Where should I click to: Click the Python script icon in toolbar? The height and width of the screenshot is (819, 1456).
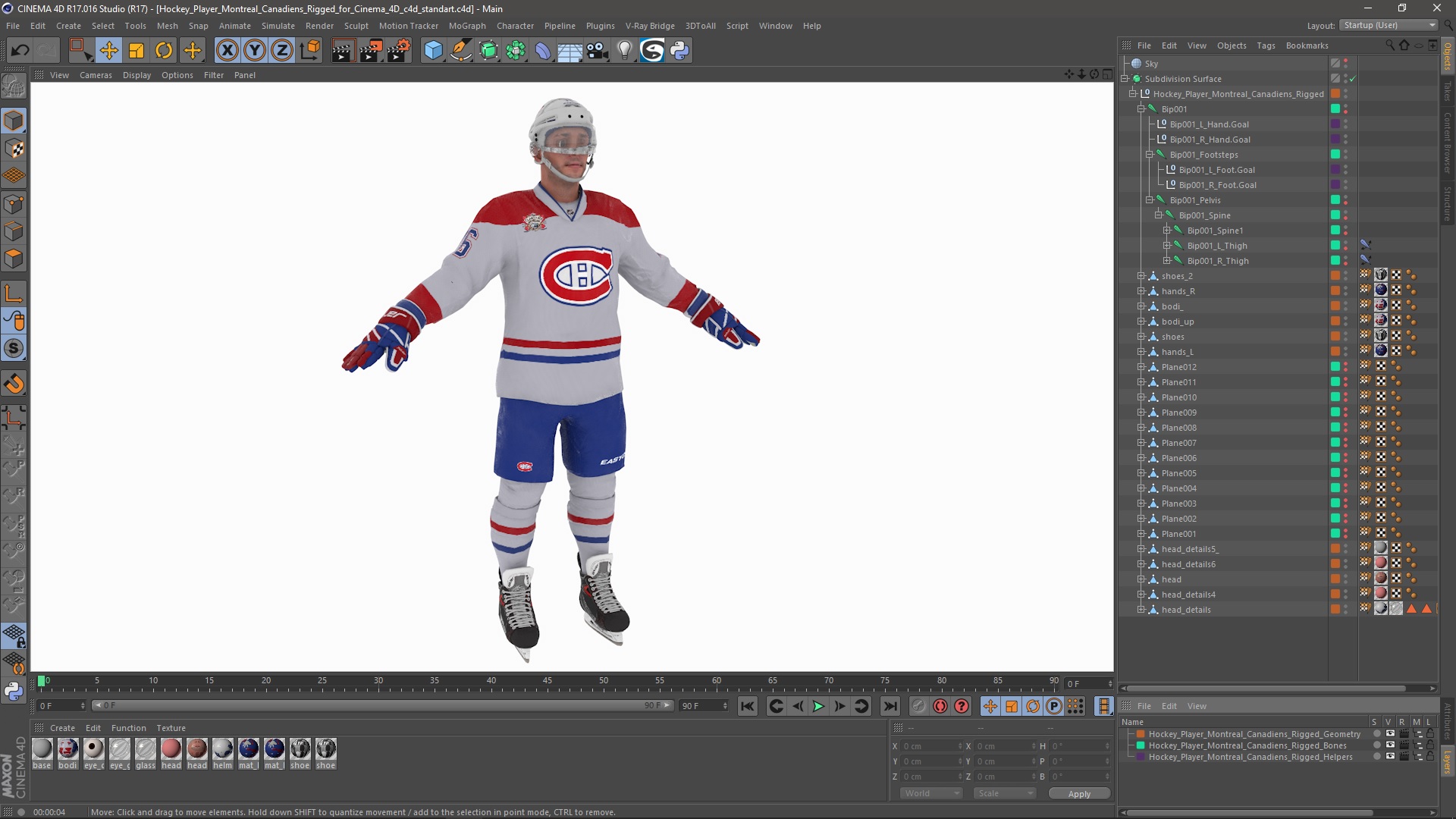coord(679,51)
